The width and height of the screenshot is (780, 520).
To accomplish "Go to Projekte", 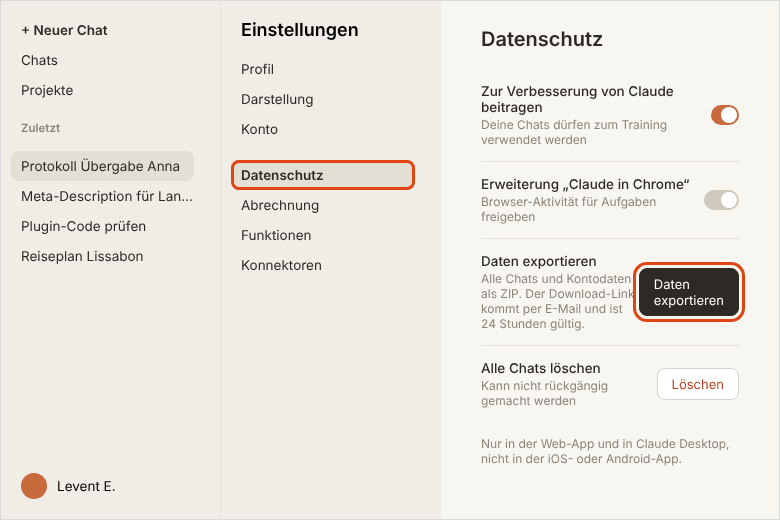I will coord(47,90).
